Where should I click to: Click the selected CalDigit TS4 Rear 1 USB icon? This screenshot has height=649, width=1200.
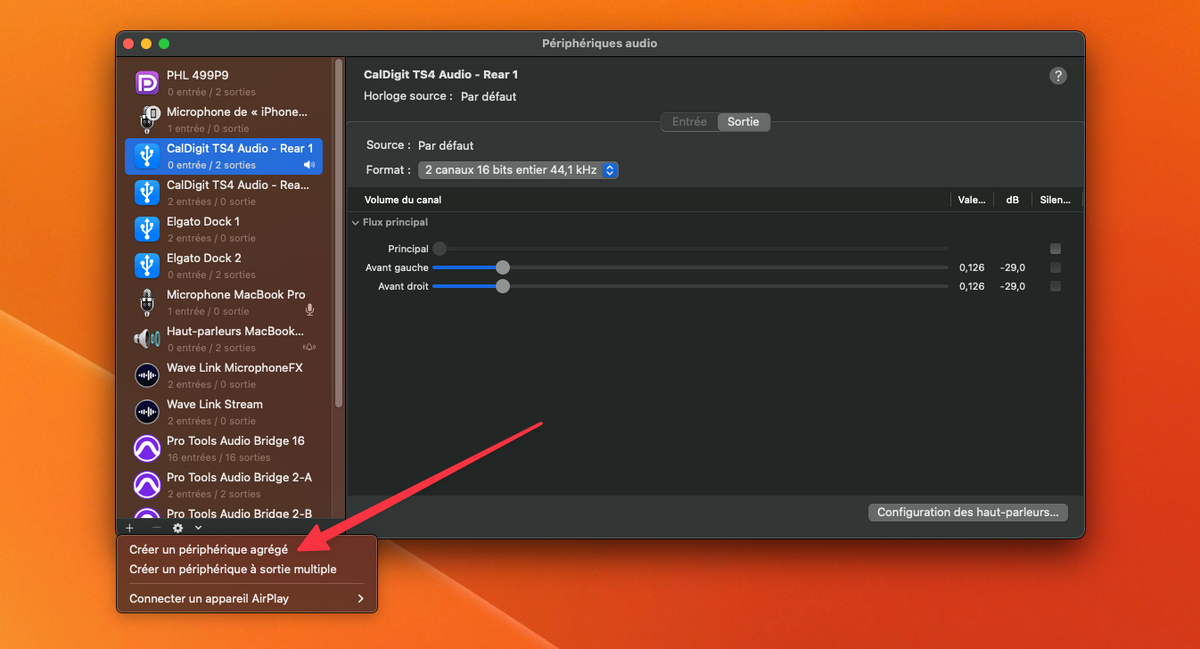(x=147, y=156)
